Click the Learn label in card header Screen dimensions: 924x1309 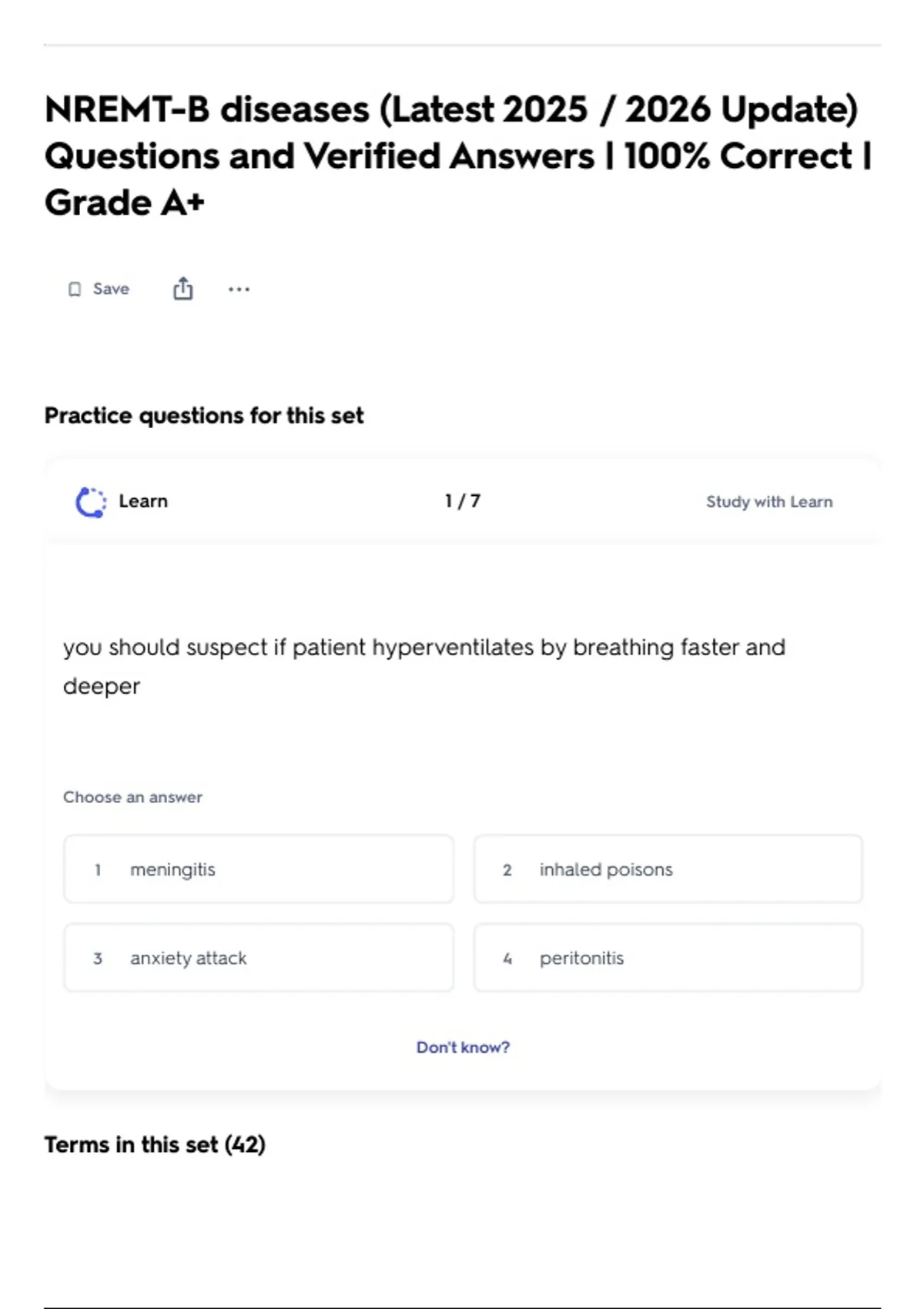pos(143,501)
